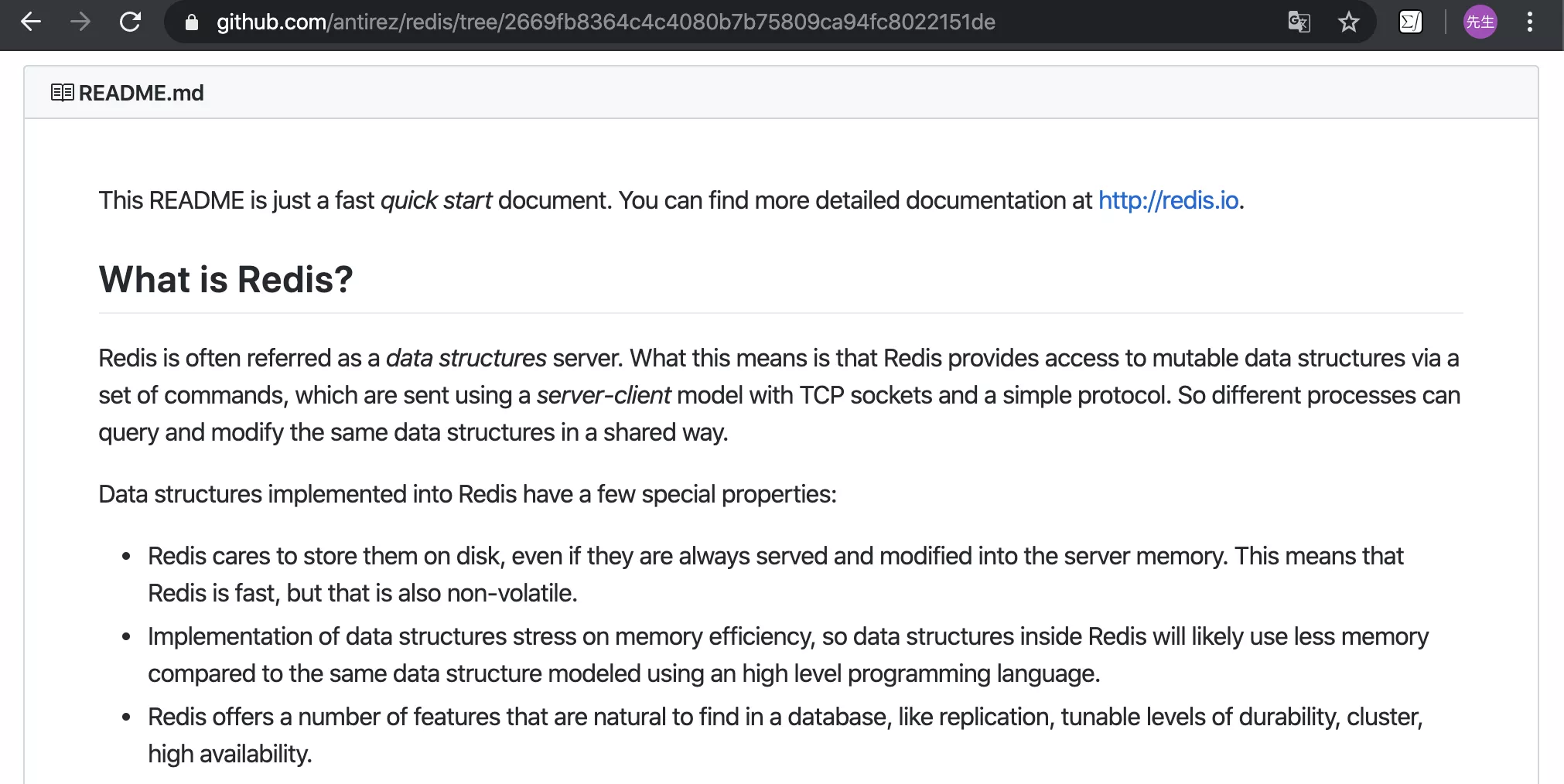Image resolution: width=1564 pixels, height=784 pixels.
Task: Click the README book icon
Action: [62, 93]
